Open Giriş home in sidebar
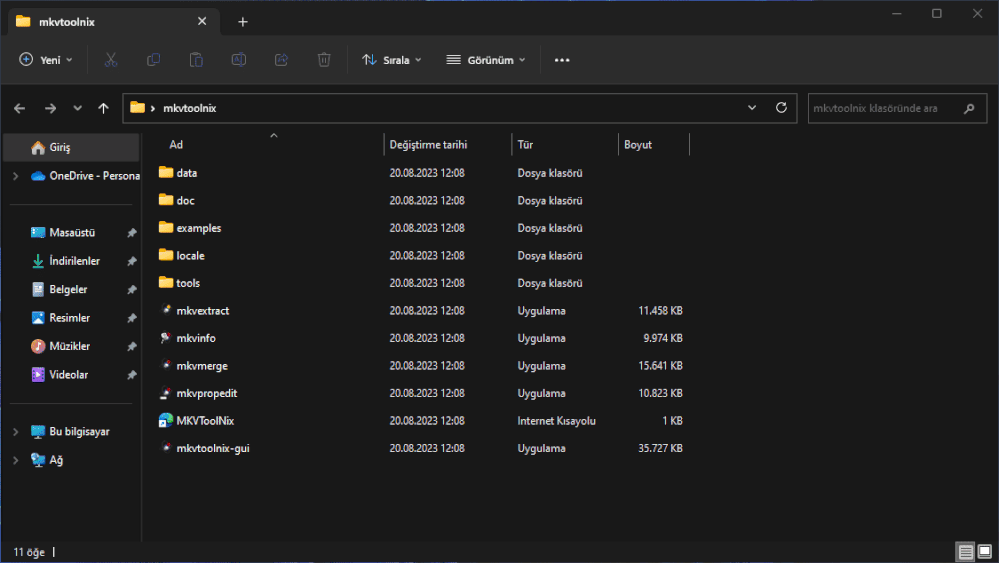Viewport: 999px width, 563px height. (x=71, y=148)
